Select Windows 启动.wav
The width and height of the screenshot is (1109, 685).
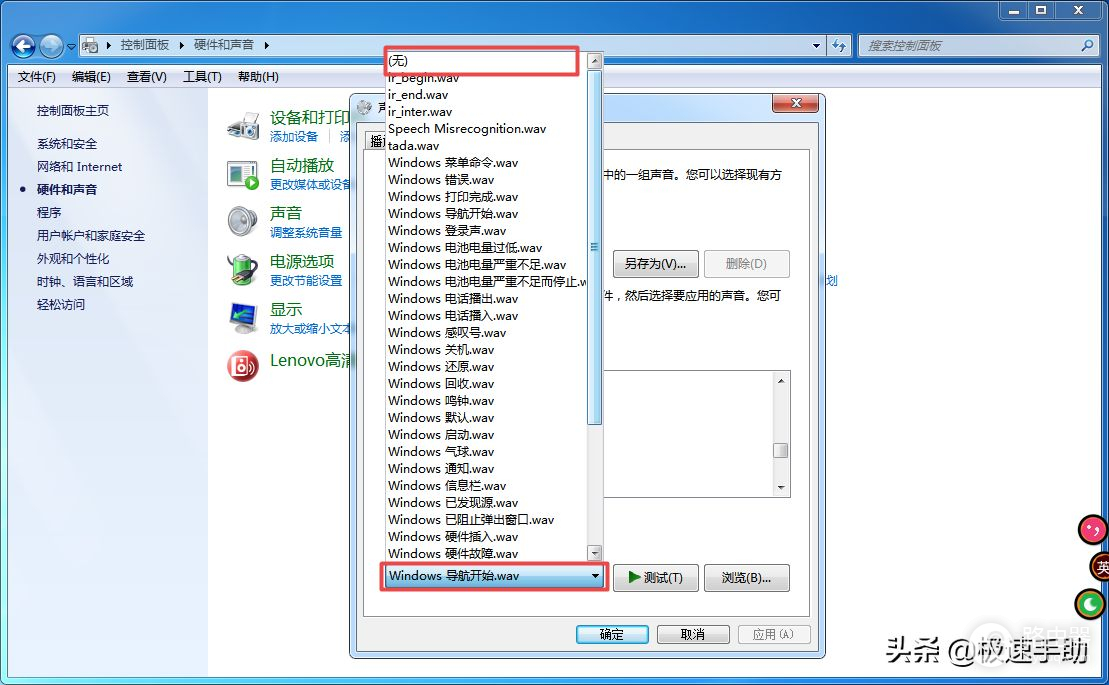487,435
